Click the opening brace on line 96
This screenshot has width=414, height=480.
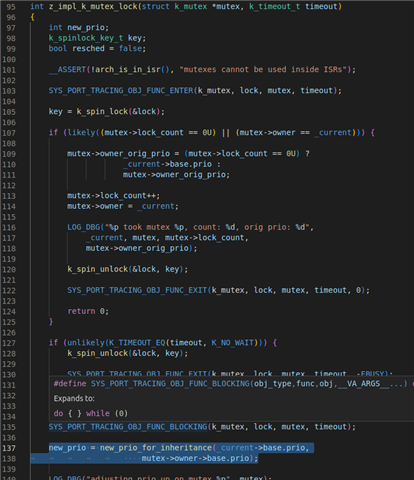coord(32,17)
